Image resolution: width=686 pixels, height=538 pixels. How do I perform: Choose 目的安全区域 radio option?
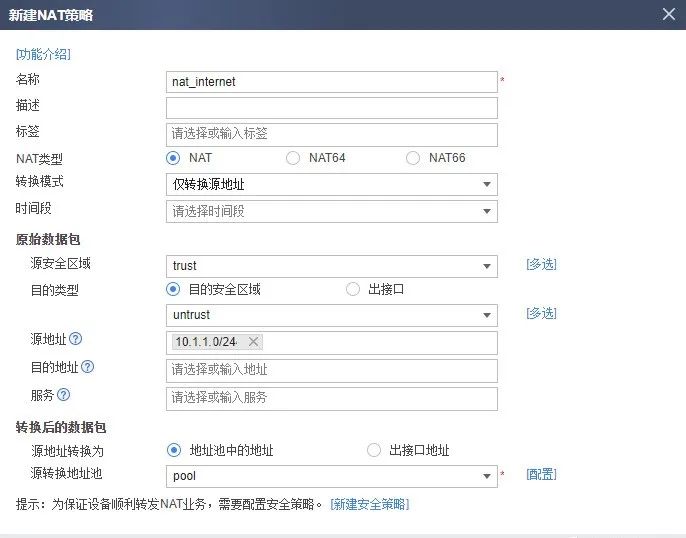point(173,289)
